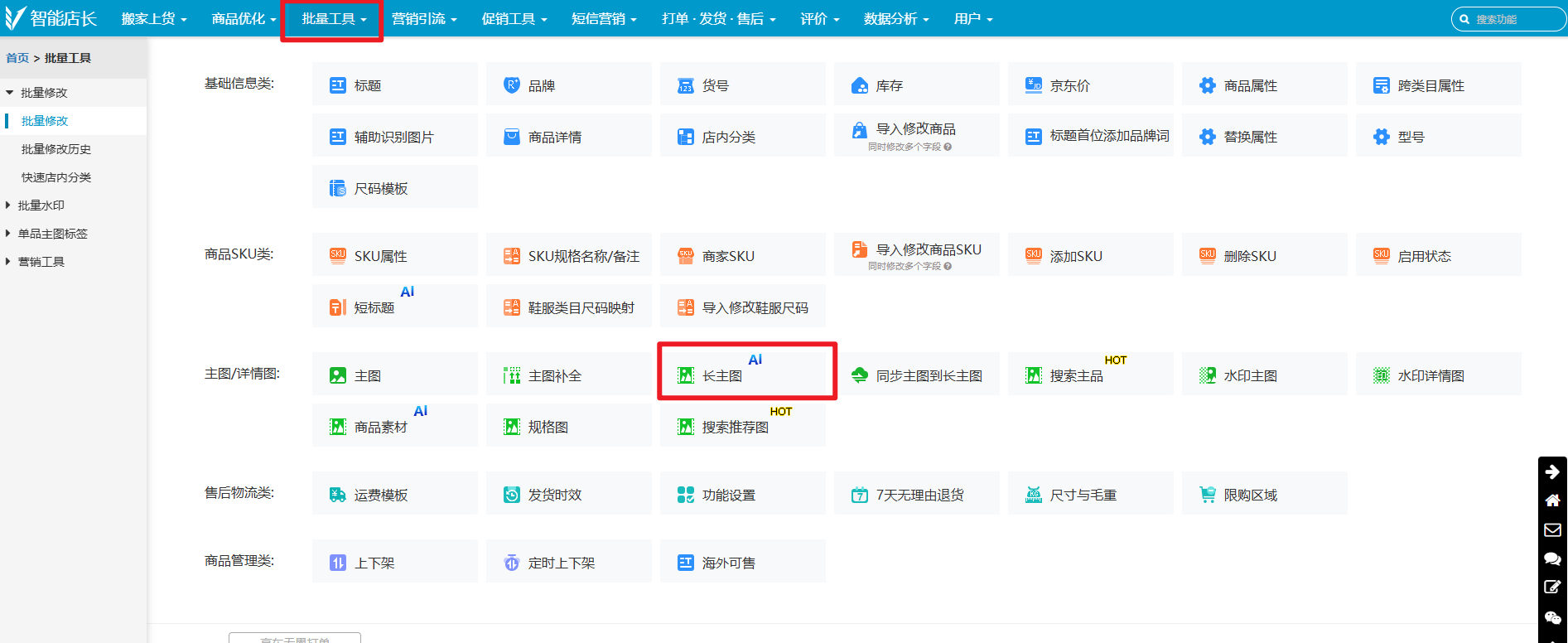
Task: Click the home icon in right floating bar
Action: 1552,500
